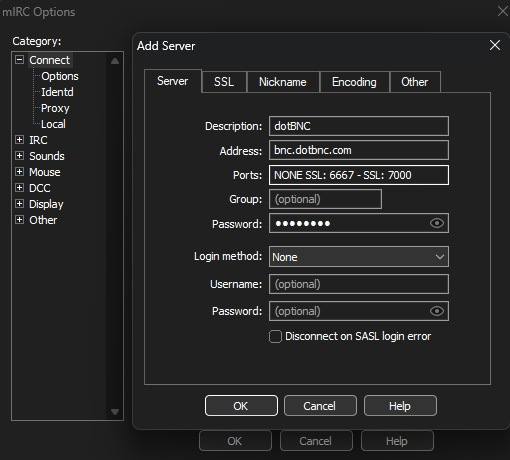Image resolution: width=510 pixels, height=460 pixels.
Task: Expand the DCC category
Action: tap(20, 188)
